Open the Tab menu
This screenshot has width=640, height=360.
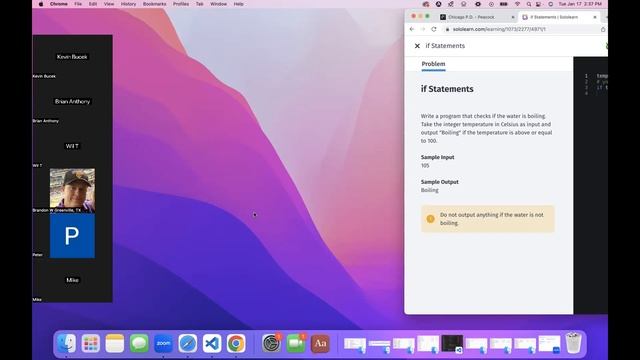pos(200,4)
